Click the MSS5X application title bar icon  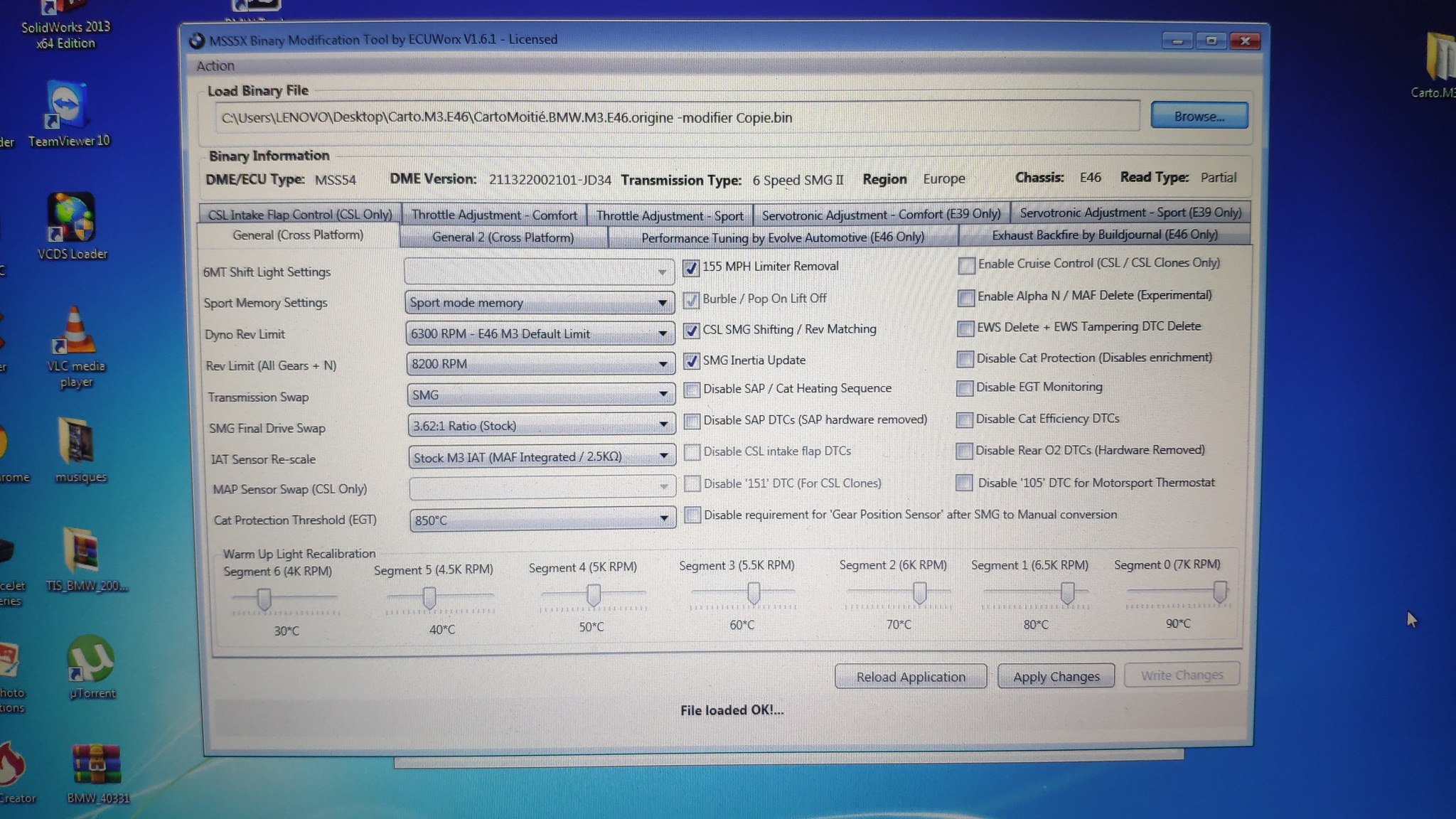[x=197, y=41]
